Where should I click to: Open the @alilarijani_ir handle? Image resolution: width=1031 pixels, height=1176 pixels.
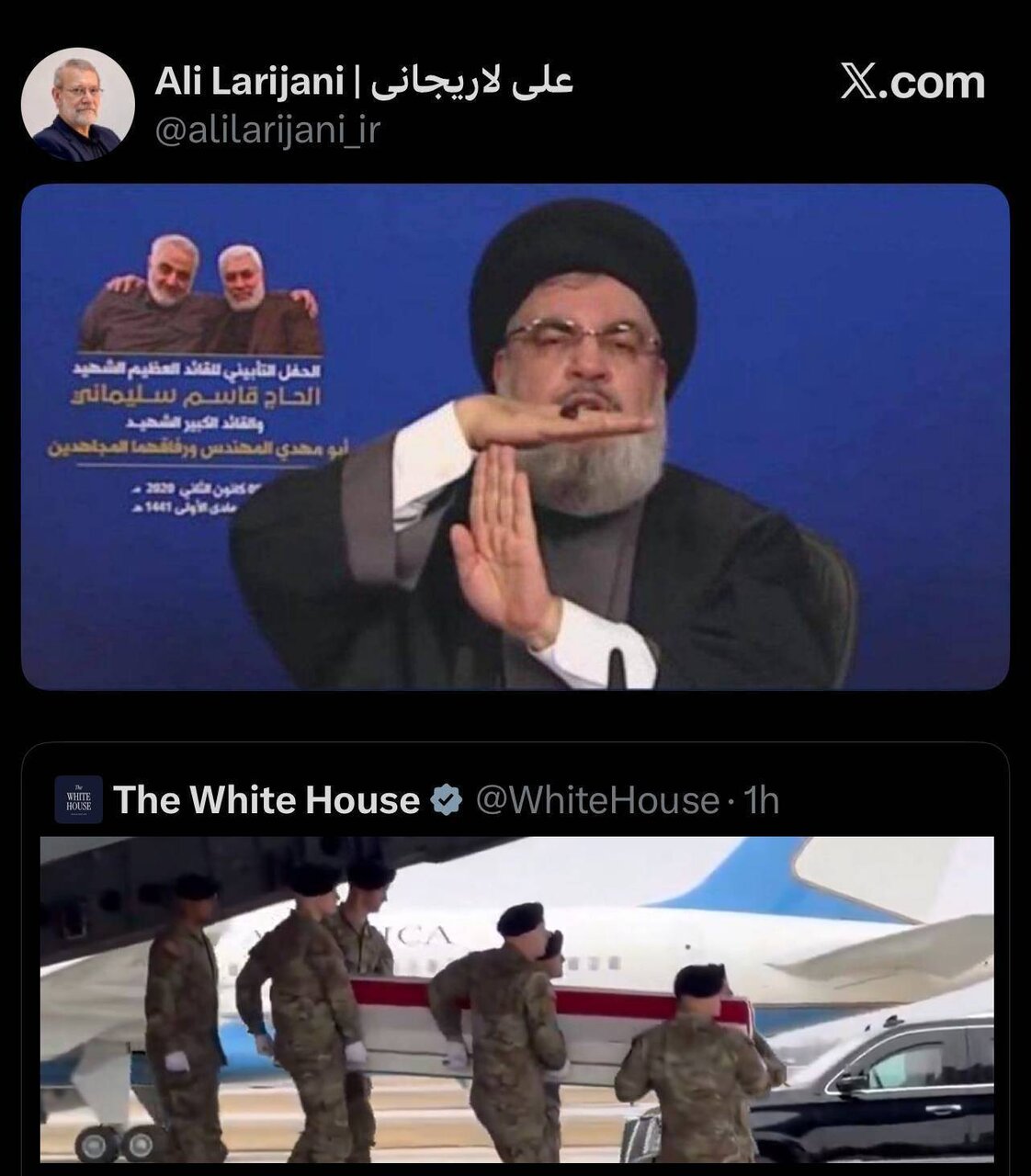click(267, 130)
